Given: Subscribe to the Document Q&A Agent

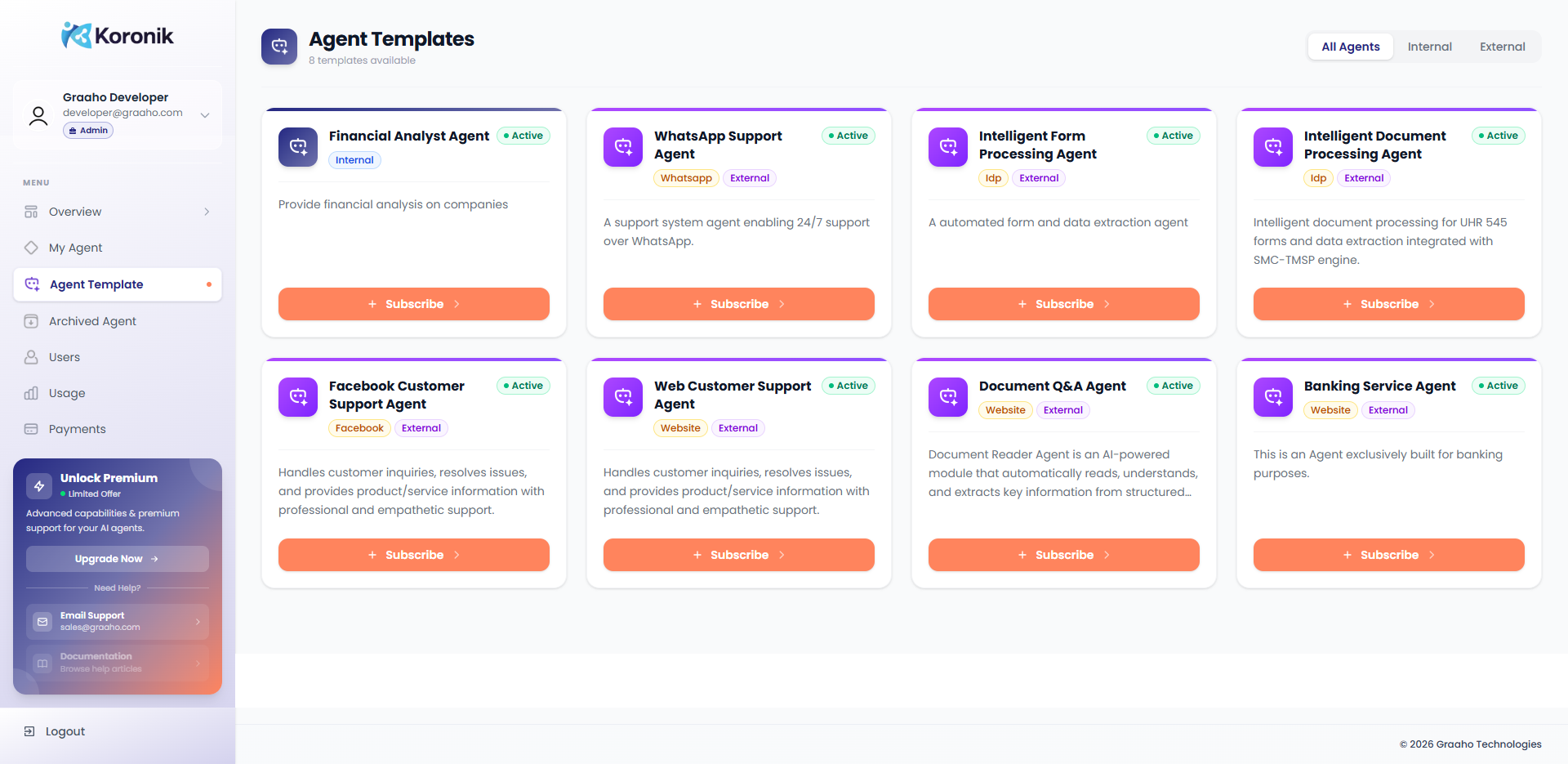Looking at the screenshot, I should pos(1064,555).
